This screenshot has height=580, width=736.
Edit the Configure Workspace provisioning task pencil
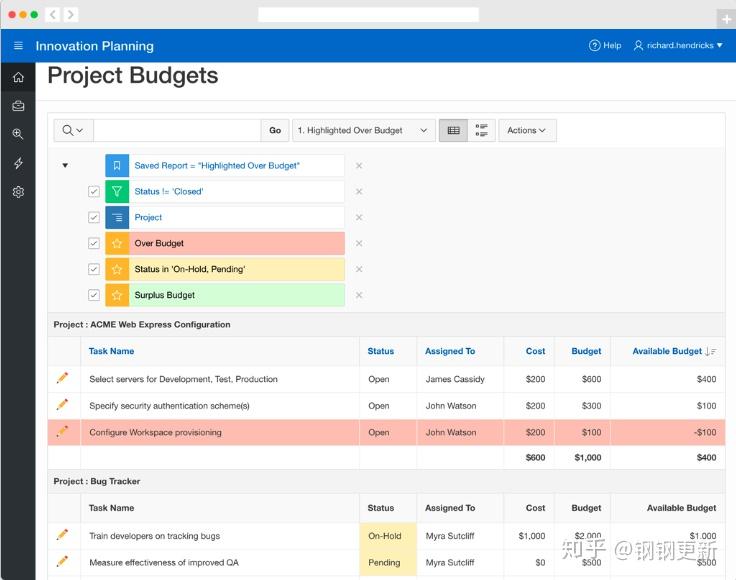coord(62,432)
